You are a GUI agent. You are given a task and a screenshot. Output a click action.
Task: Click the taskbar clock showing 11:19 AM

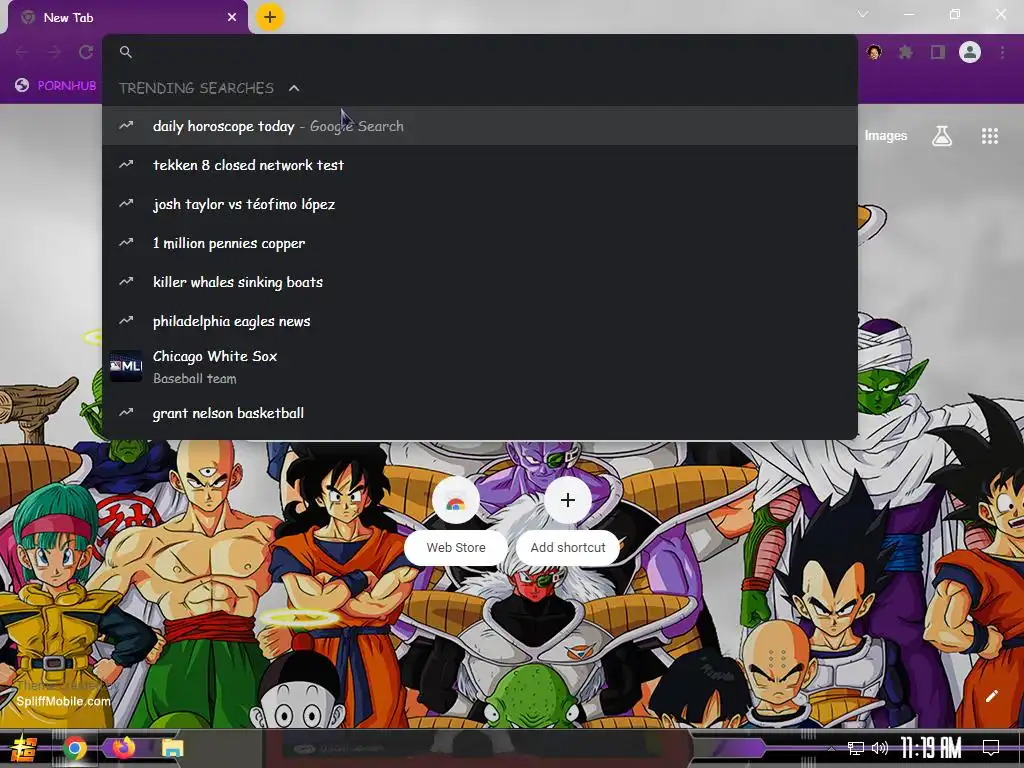coord(931,748)
